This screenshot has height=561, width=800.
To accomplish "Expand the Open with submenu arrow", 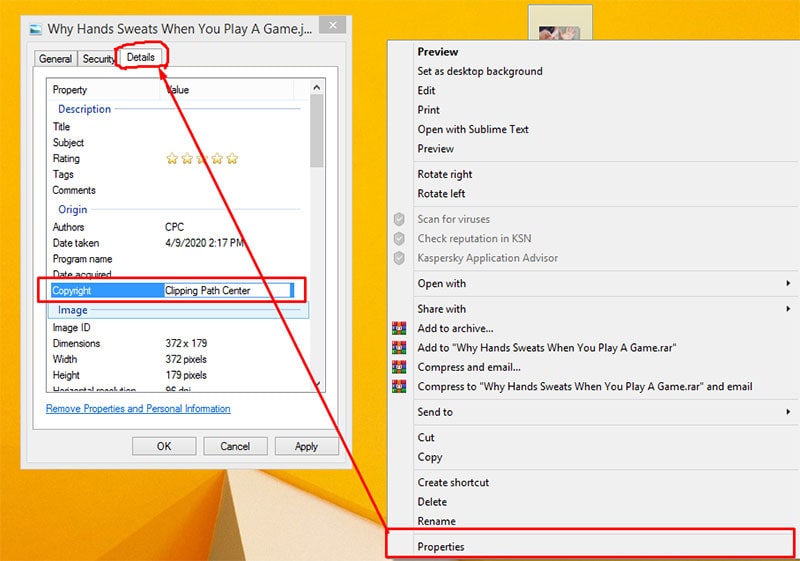I will click(x=788, y=283).
